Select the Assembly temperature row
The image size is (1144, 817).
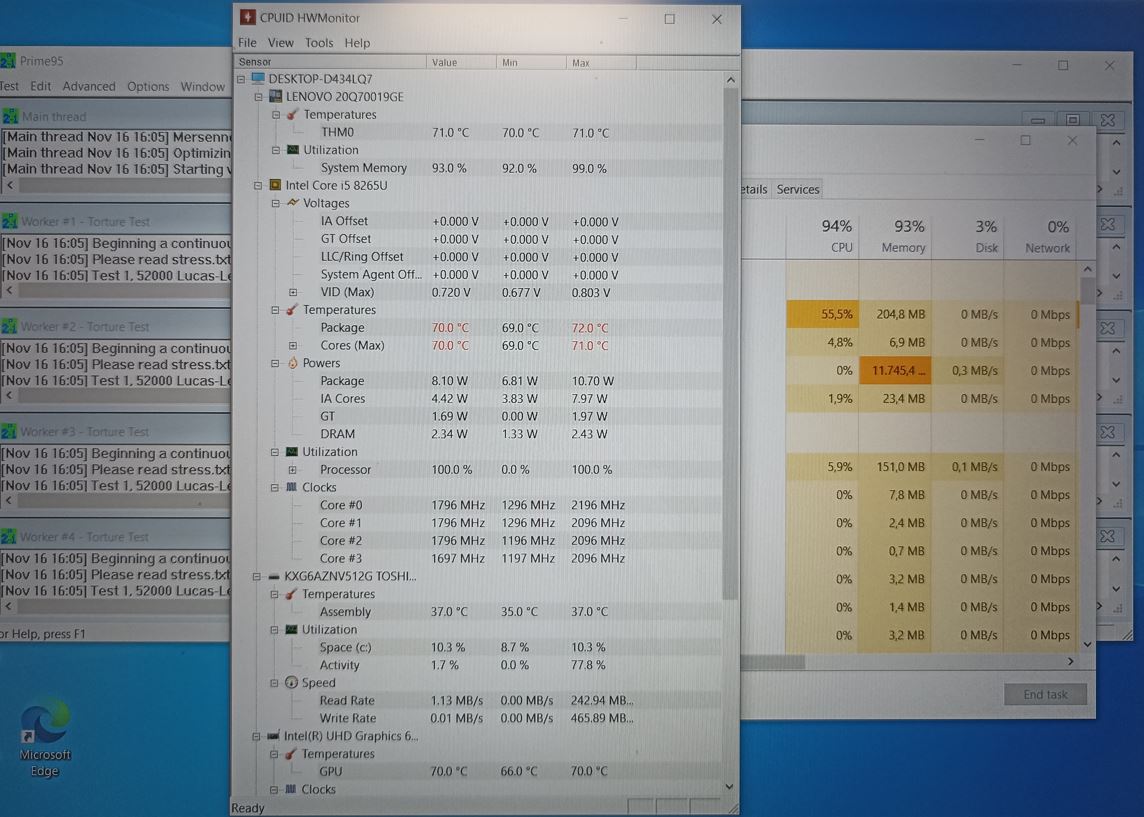pos(478,612)
